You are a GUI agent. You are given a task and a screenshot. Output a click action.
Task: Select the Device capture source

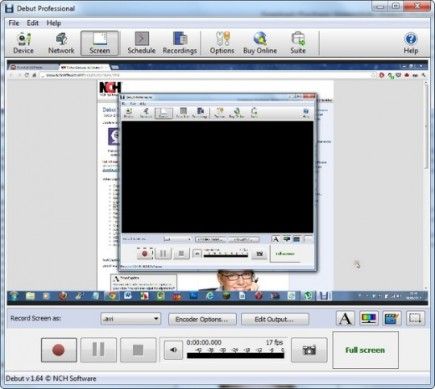point(23,43)
